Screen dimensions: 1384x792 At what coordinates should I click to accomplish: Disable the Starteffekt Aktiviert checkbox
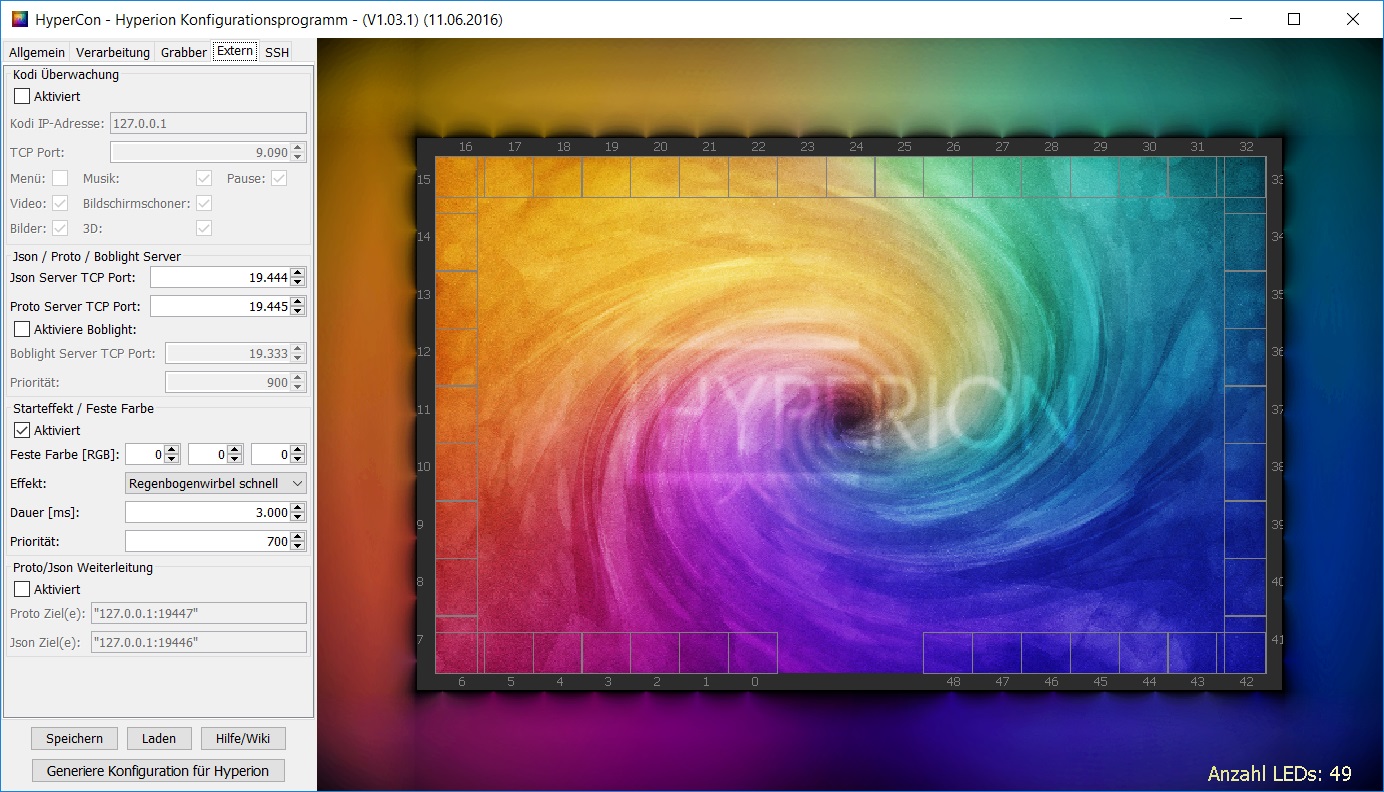point(22,430)
